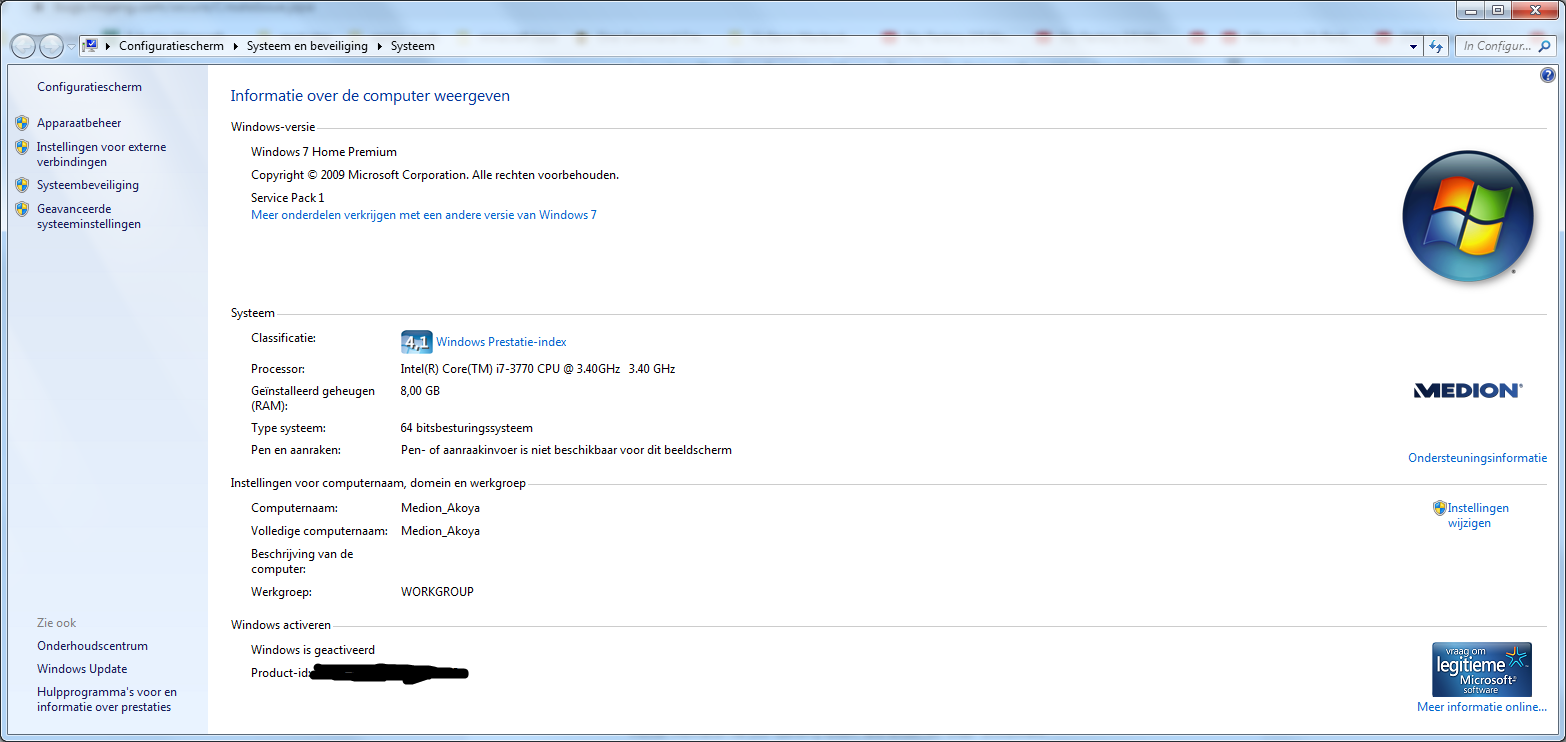Refresh the address bar location

tap(1436, 46)
